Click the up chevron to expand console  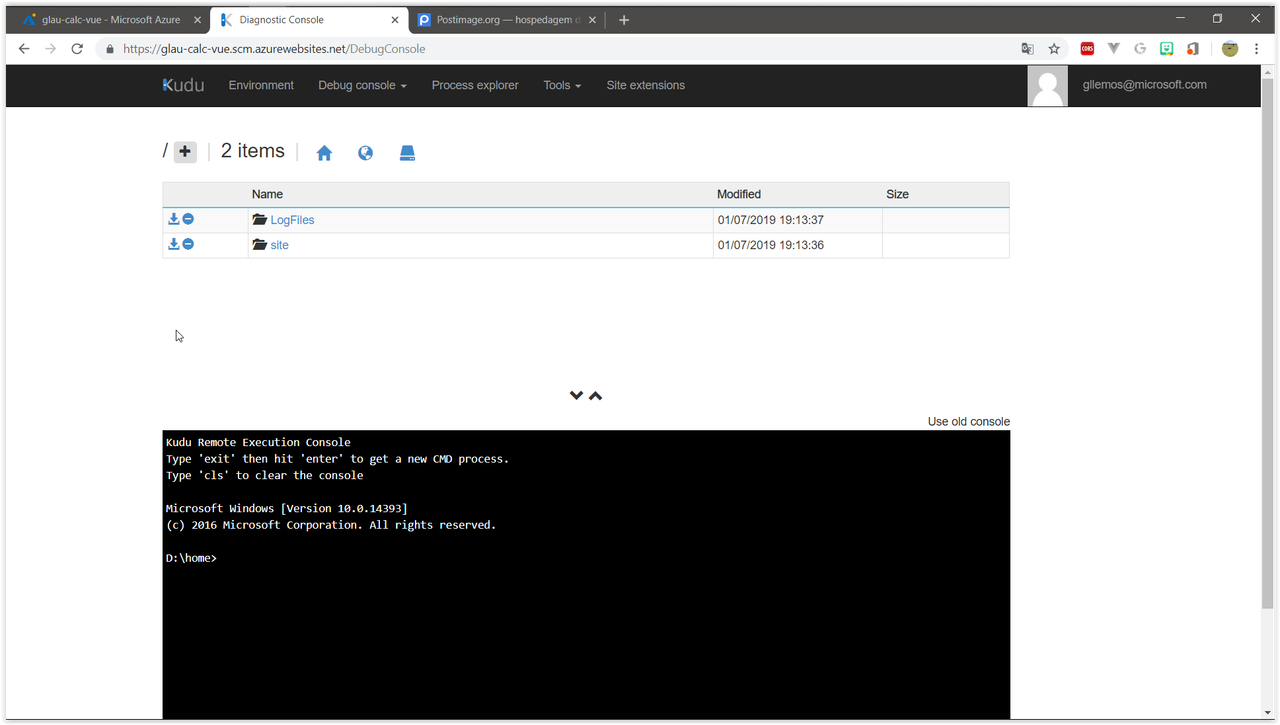pyautogui.click(x=596, y=396)
